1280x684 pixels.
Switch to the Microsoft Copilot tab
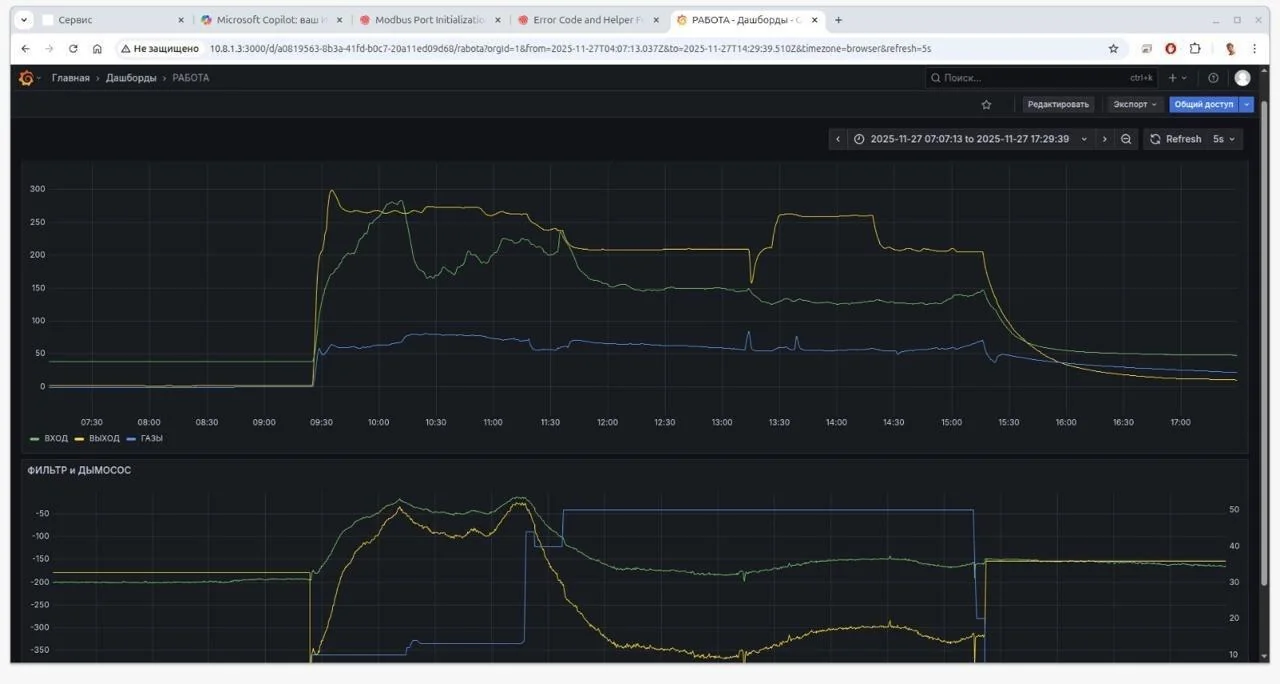tap(270, 20)
